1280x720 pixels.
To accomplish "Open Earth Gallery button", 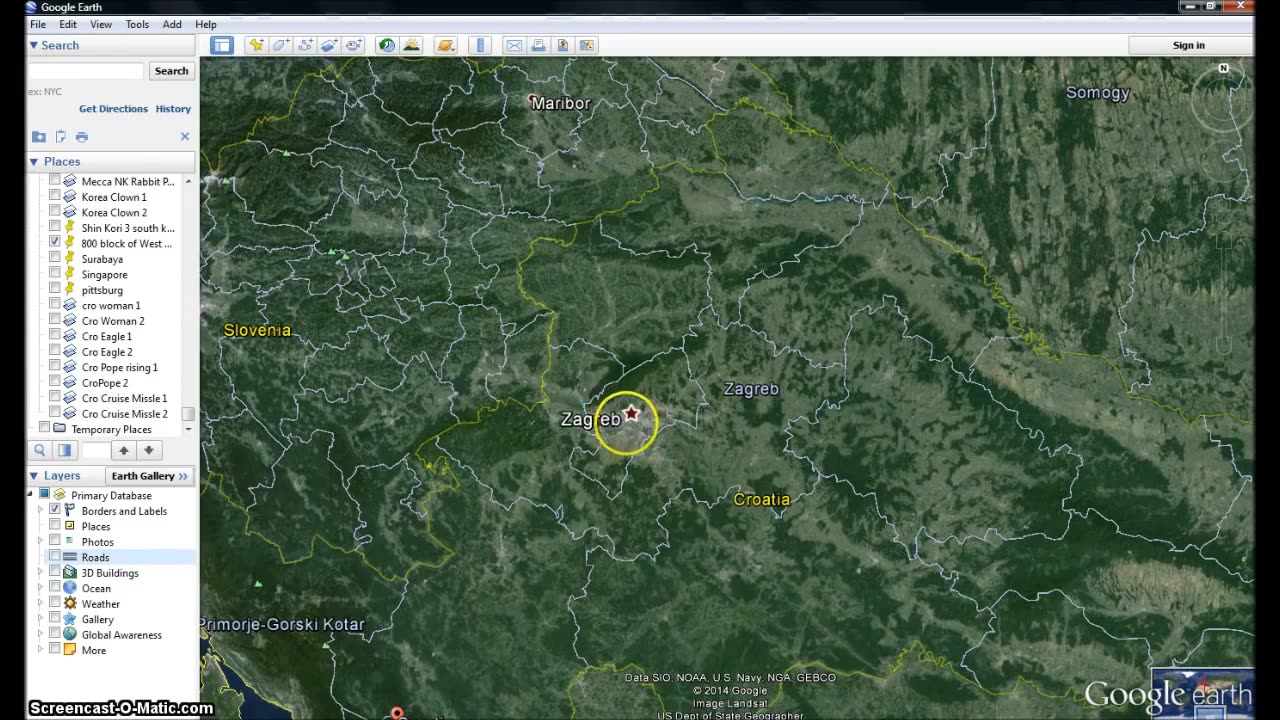I will coord(149,476).
